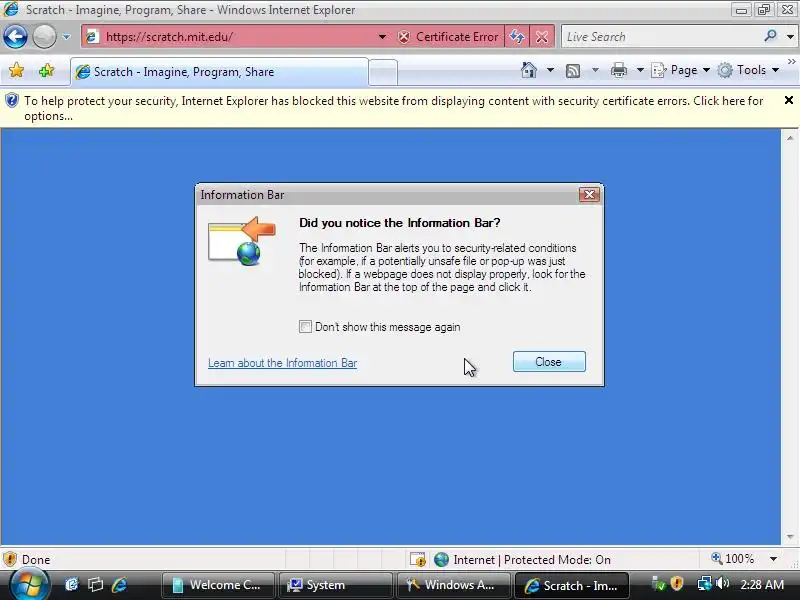Viewport: 800px width, 600px height.
Task: Switch to the System taskbar button
Action: click(335, 585)
